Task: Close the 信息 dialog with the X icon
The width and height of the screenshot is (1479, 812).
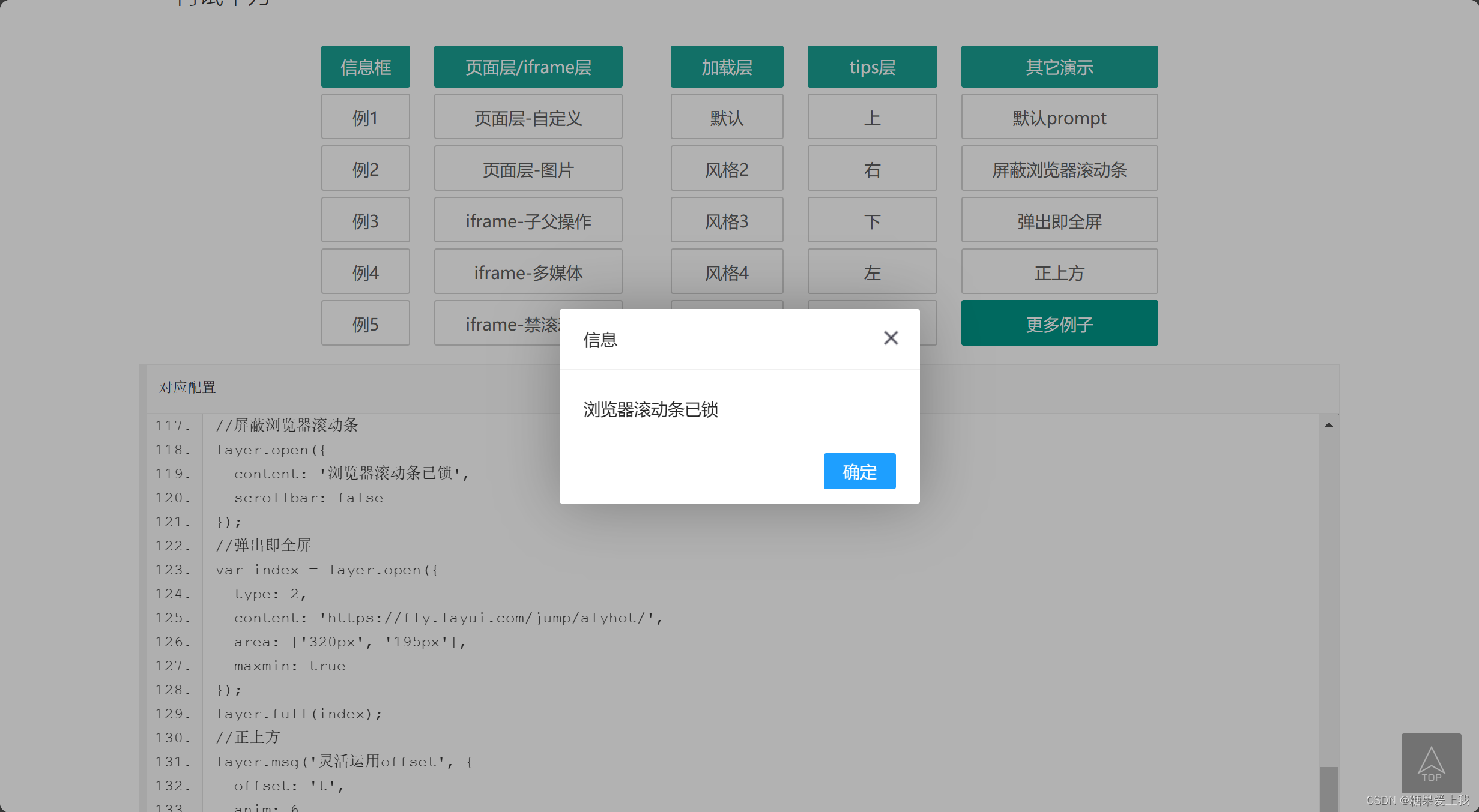Action: coord(891,338)
